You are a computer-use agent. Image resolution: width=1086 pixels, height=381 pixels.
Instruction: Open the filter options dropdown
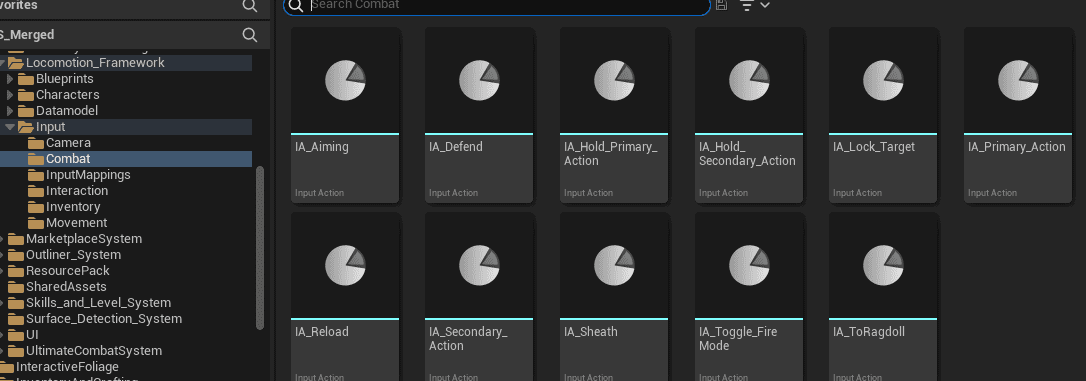[x=754, y=5]
